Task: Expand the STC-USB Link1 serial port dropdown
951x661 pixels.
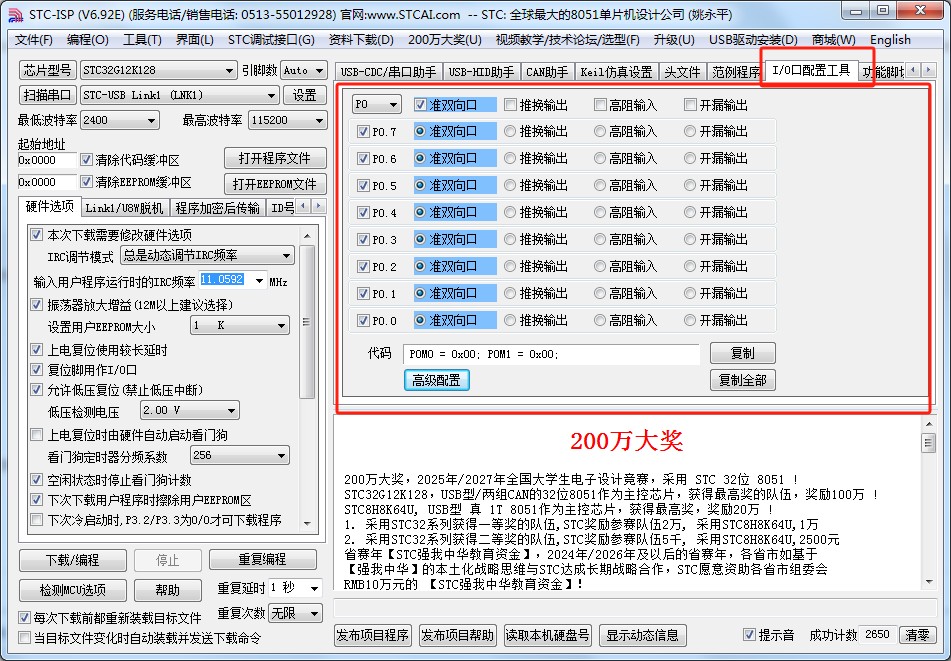Action: (x=272, y=95)
